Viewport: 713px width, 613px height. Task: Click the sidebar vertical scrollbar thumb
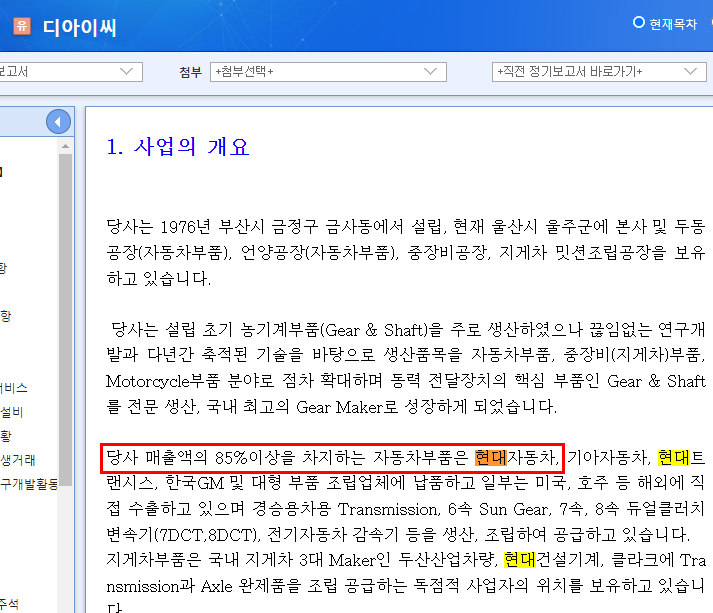click(x=65, y=320)
